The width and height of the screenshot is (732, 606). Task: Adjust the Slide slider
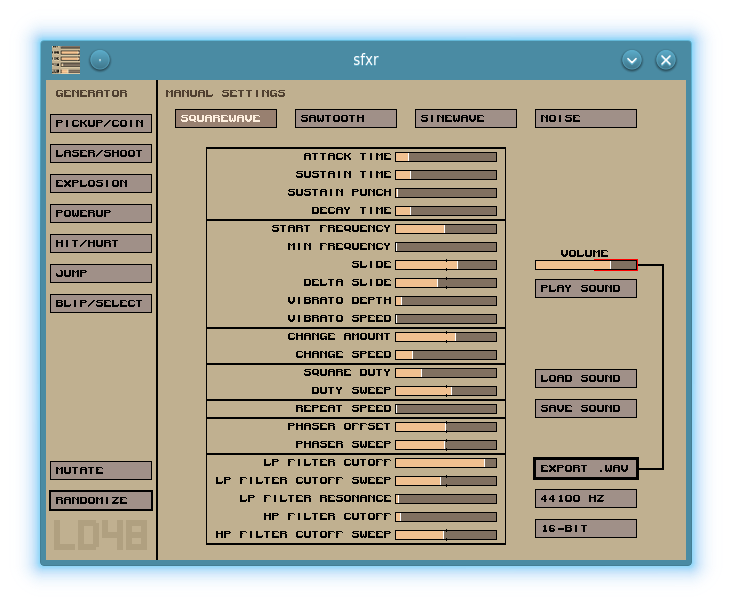pos(446,265)
